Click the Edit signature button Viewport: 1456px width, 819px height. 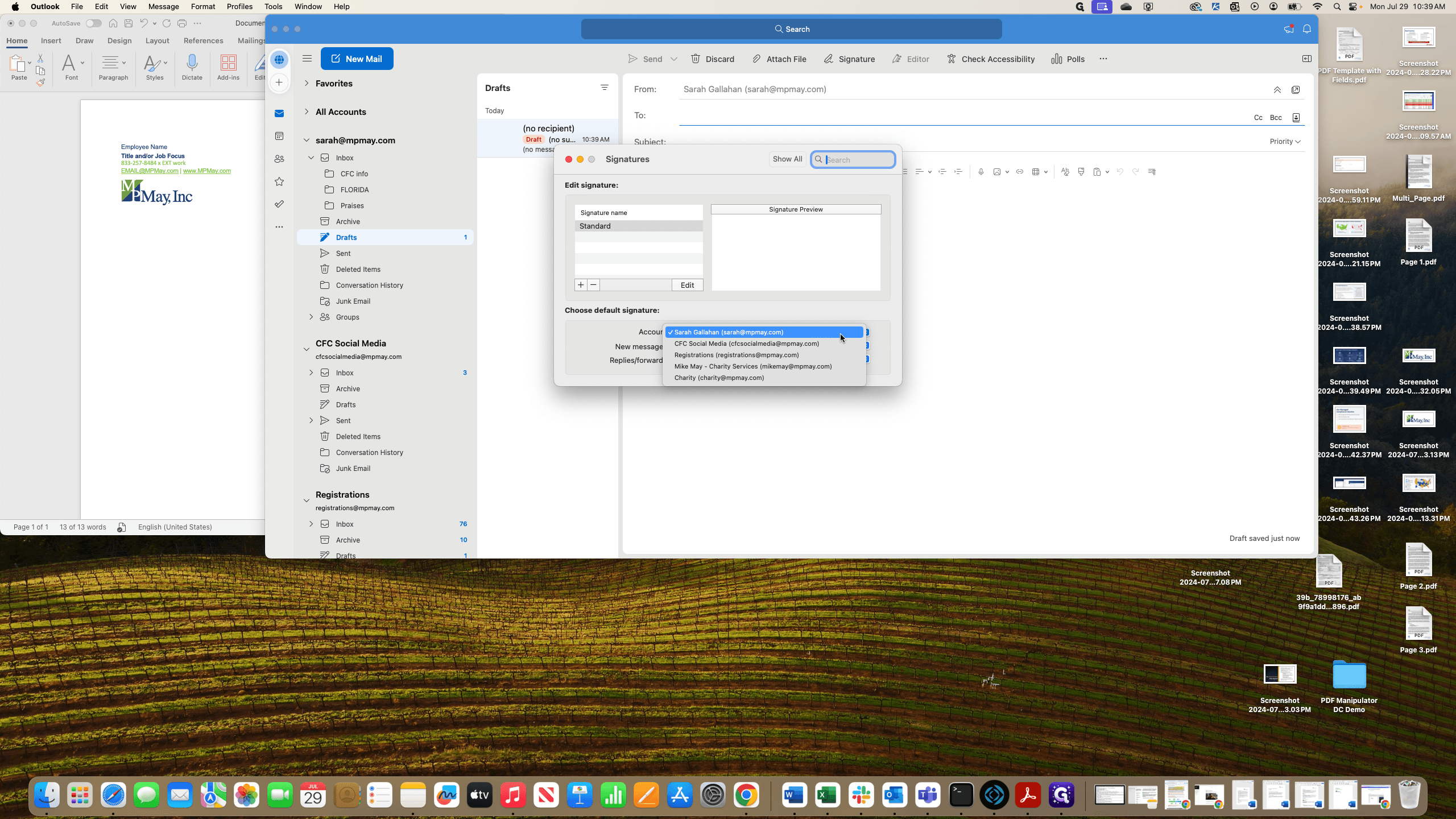[x=687, y=285]
